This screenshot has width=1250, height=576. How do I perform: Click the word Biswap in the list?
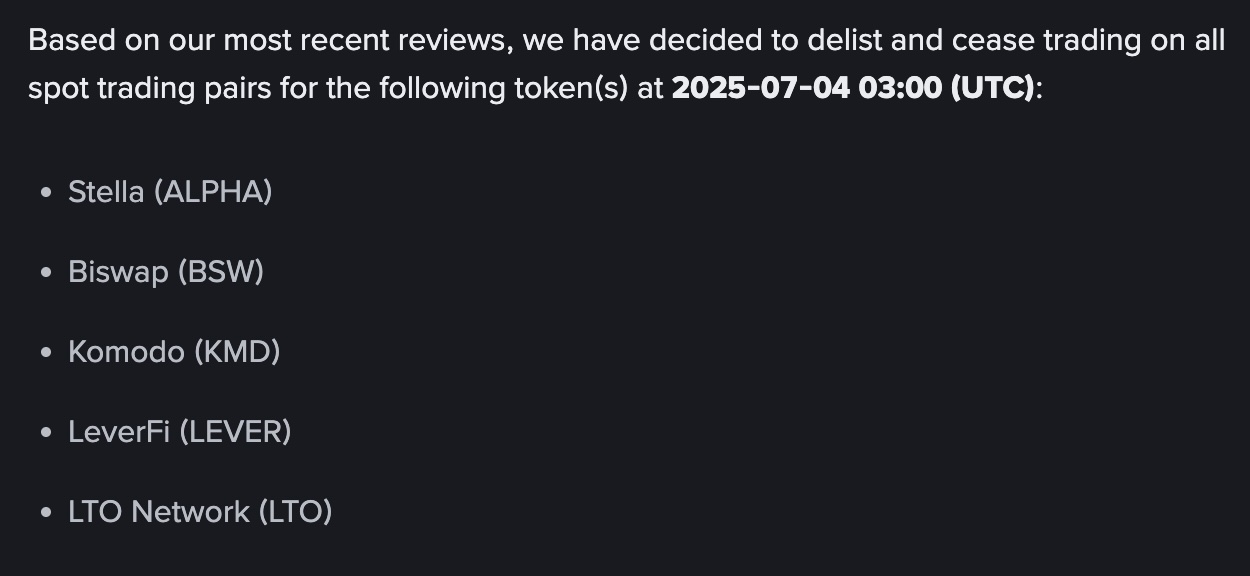[118, 272]
